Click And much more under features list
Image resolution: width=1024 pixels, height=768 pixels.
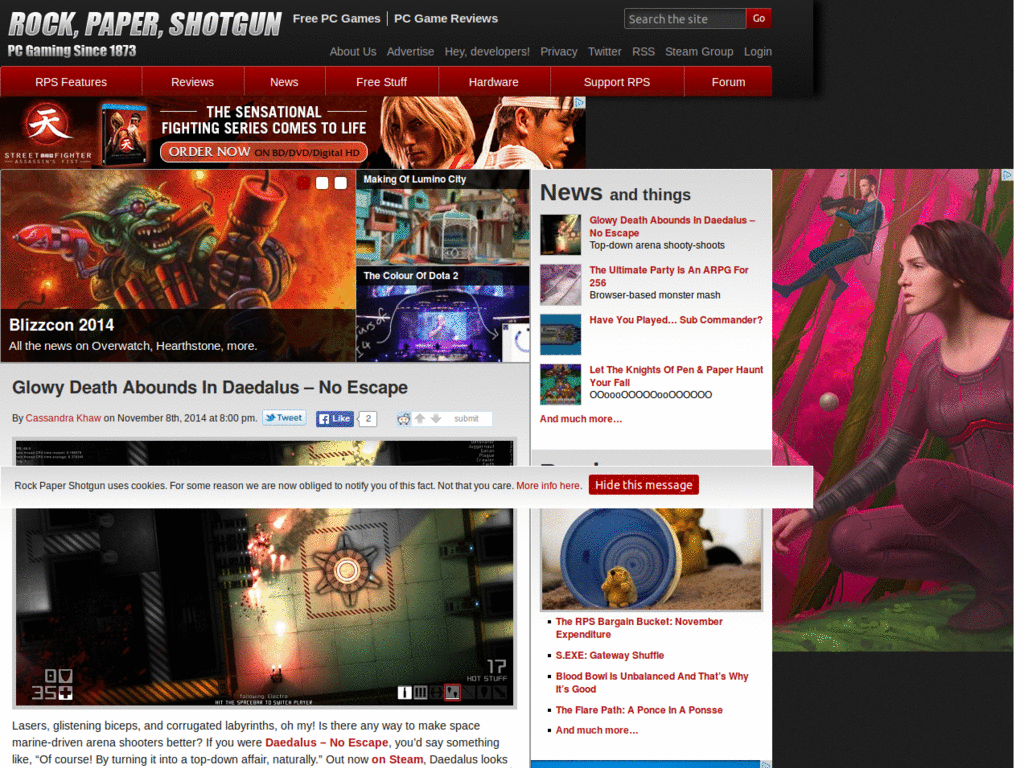coord(597,730)
